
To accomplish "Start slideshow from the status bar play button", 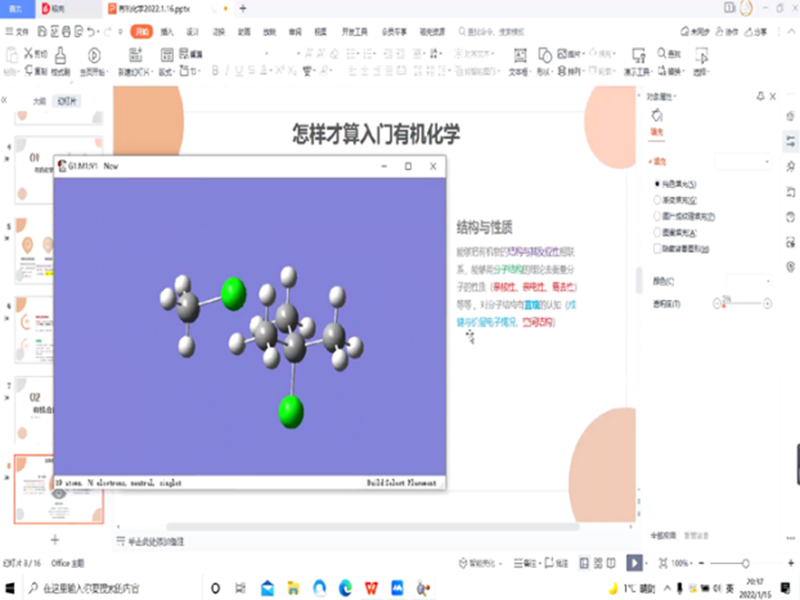I will click(x=633, y=564).
